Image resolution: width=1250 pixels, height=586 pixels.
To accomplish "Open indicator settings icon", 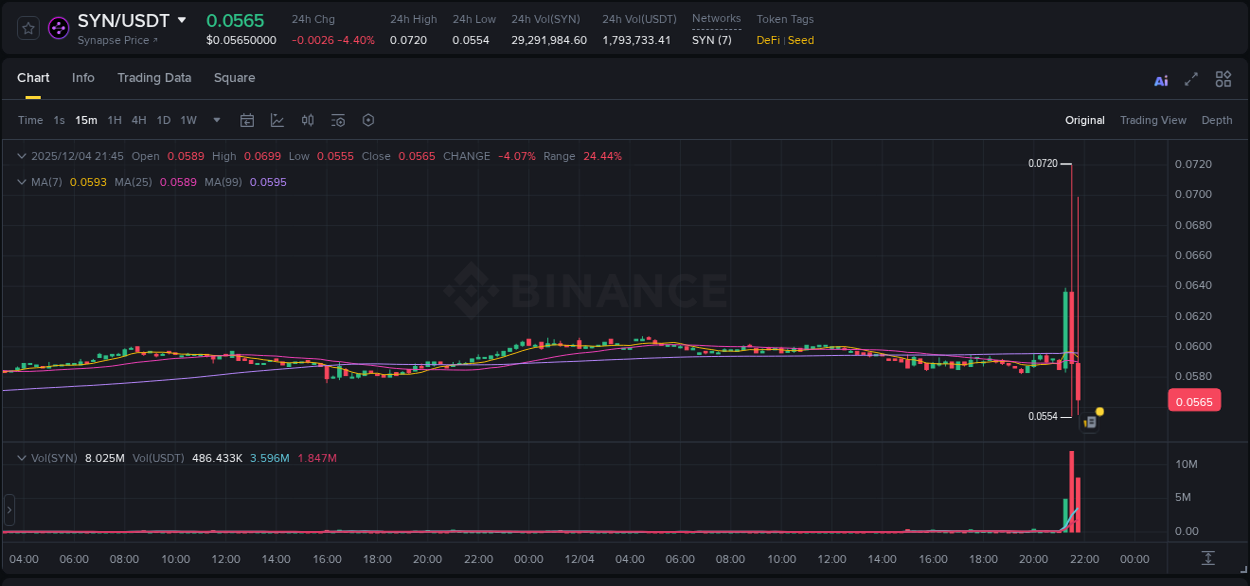I will coord(338,120).
